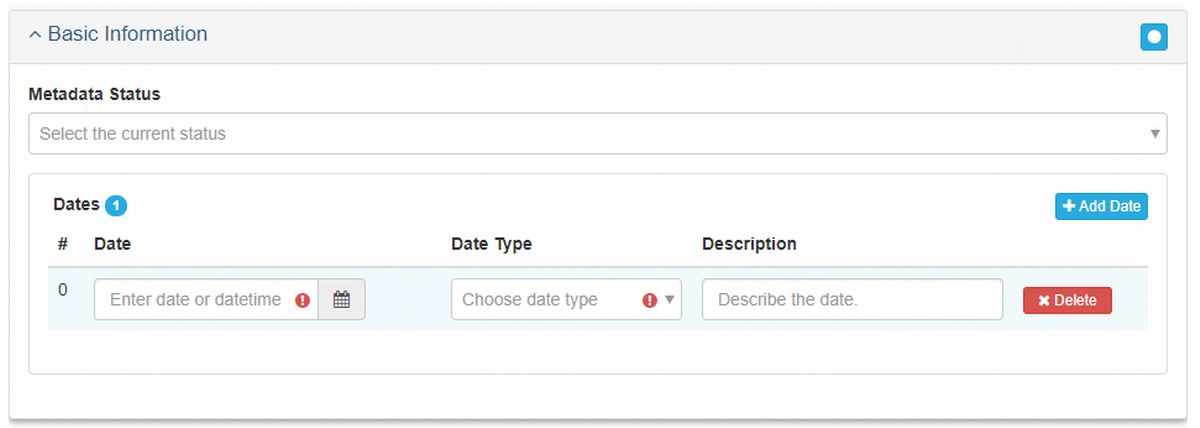
Task: Click the red warning icon in Date Type field
Action: (x=650, y=300)
